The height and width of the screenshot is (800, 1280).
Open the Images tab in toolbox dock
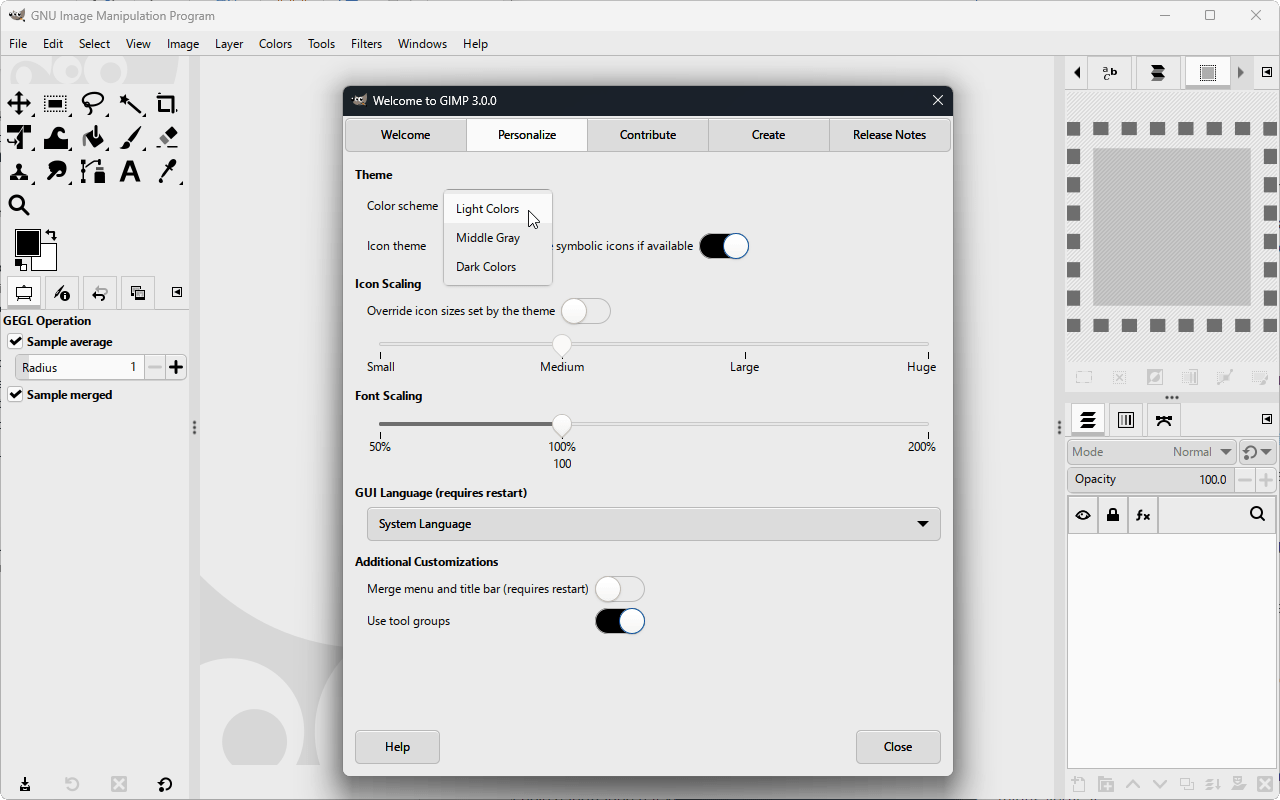point(138,293)
